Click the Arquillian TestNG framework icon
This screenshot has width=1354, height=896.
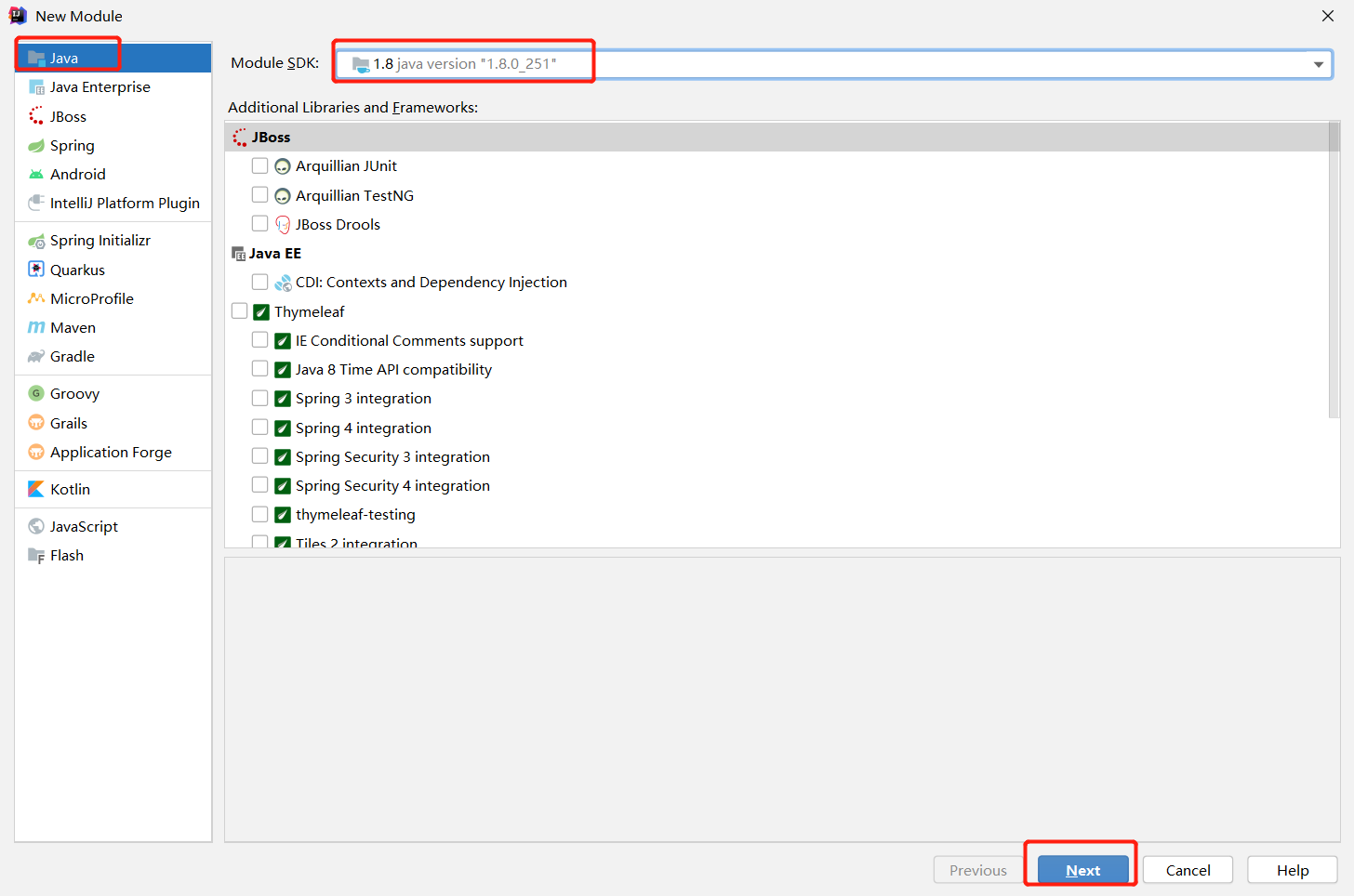[x=283, y=196]
